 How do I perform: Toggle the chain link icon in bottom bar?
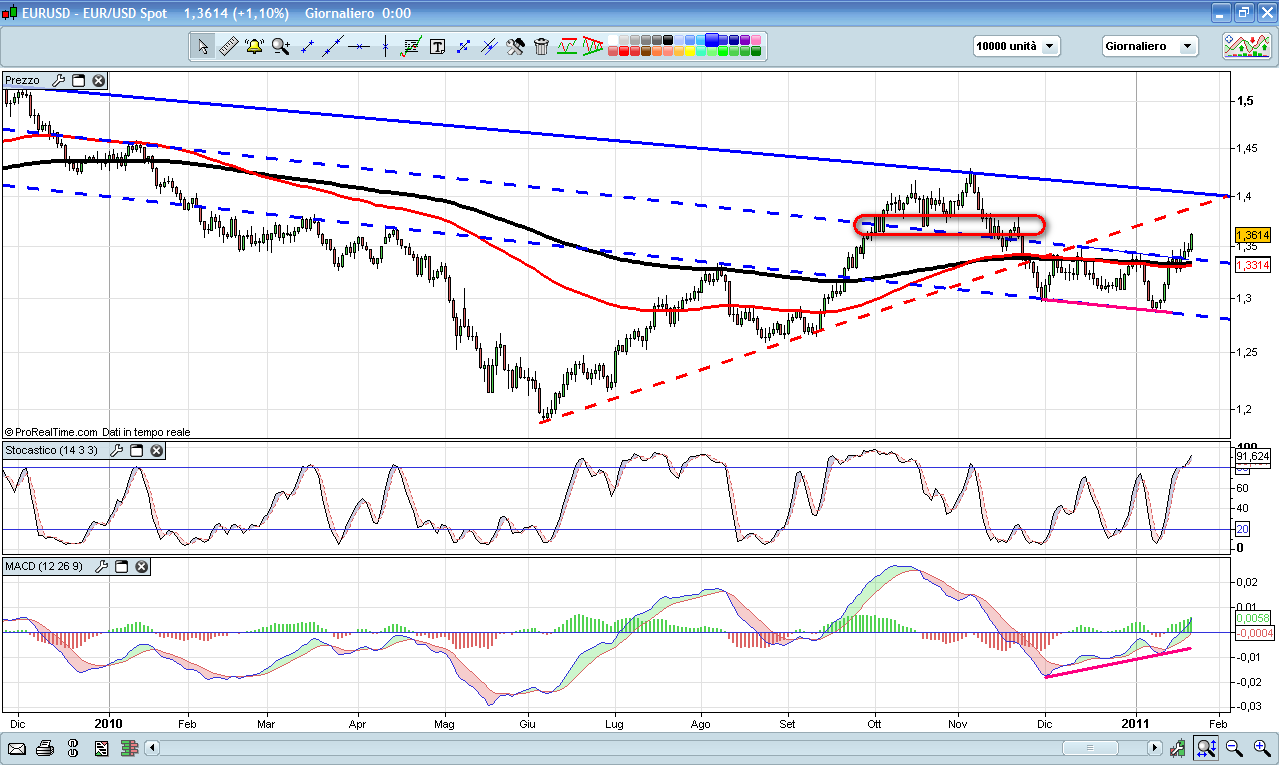[73, 748]
